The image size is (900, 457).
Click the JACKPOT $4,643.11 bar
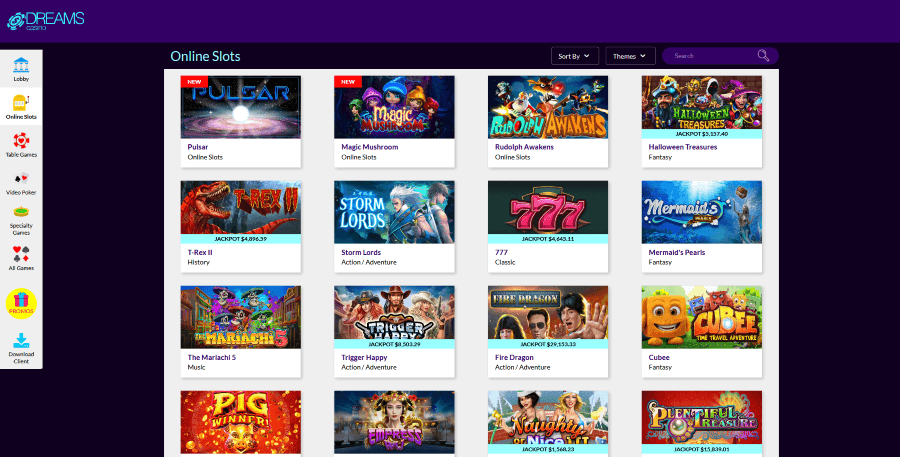click(x=548, y=239)
